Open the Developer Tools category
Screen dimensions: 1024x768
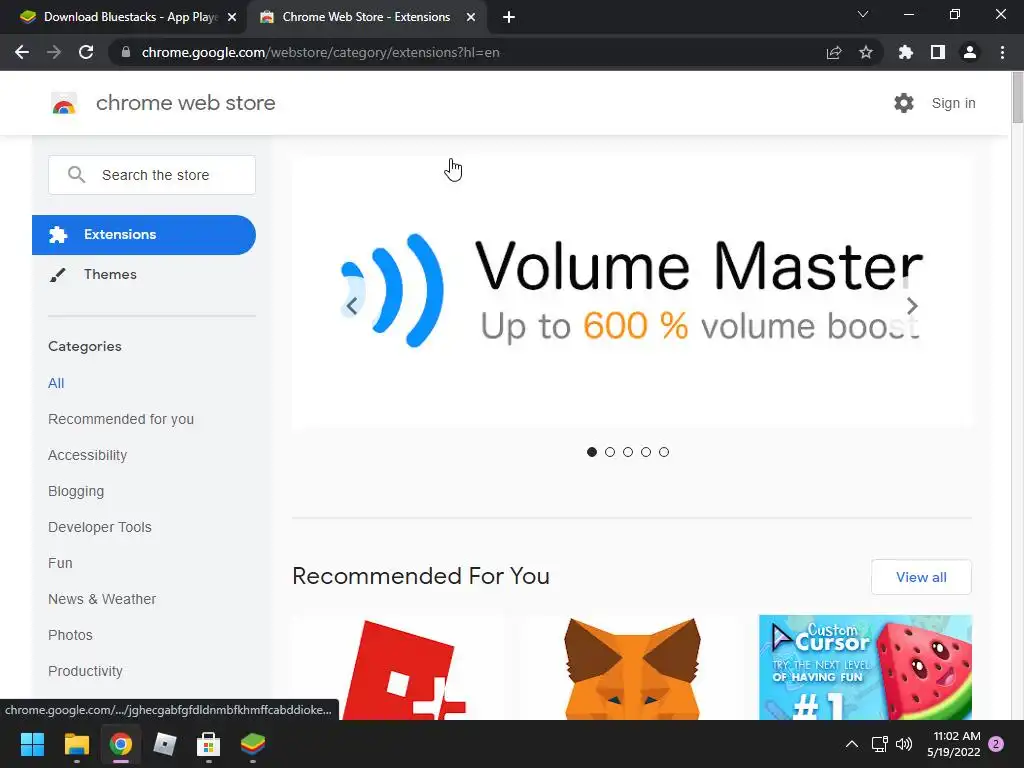[99, 527]
